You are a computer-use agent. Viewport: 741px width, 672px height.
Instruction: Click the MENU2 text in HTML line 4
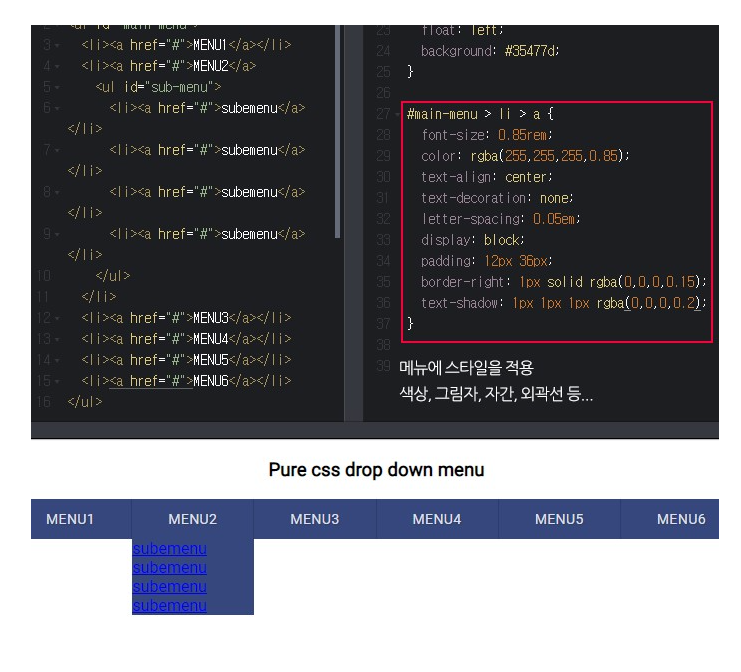[211, 66]
